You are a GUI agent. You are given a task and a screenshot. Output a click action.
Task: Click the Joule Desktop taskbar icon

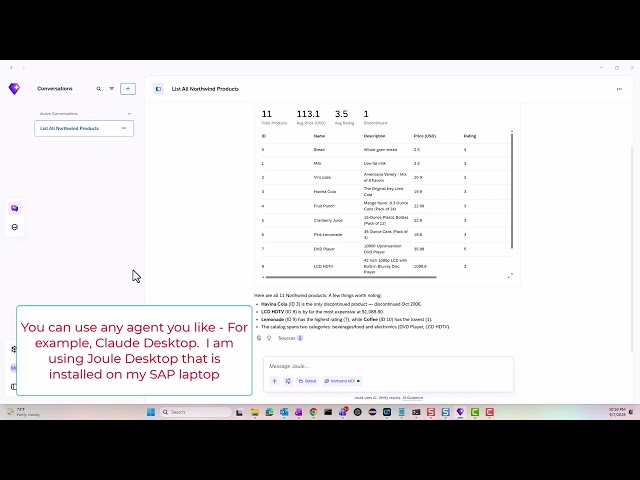[x=460, y=412]
